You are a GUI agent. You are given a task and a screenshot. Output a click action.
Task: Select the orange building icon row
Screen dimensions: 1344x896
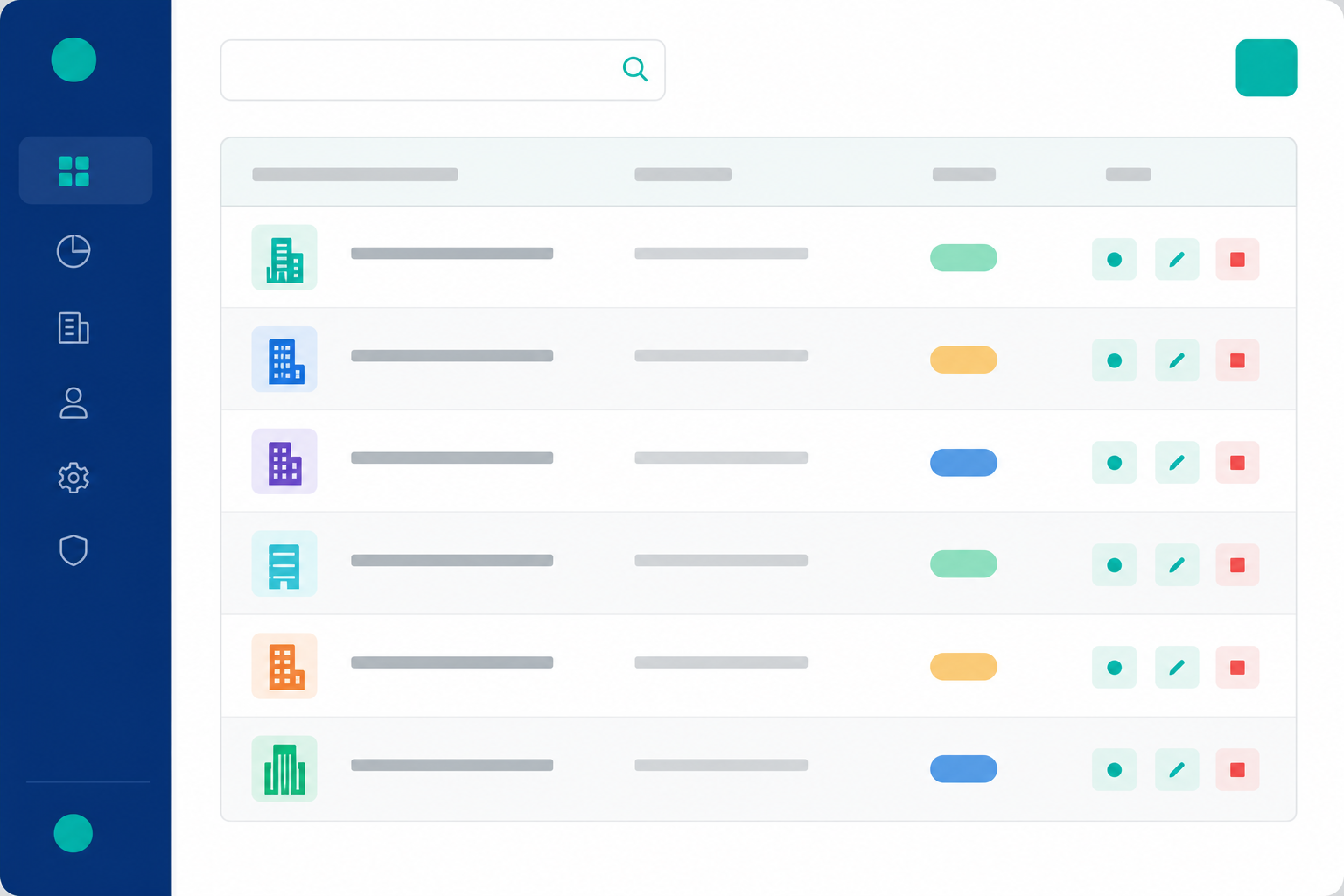click(758, 666)
